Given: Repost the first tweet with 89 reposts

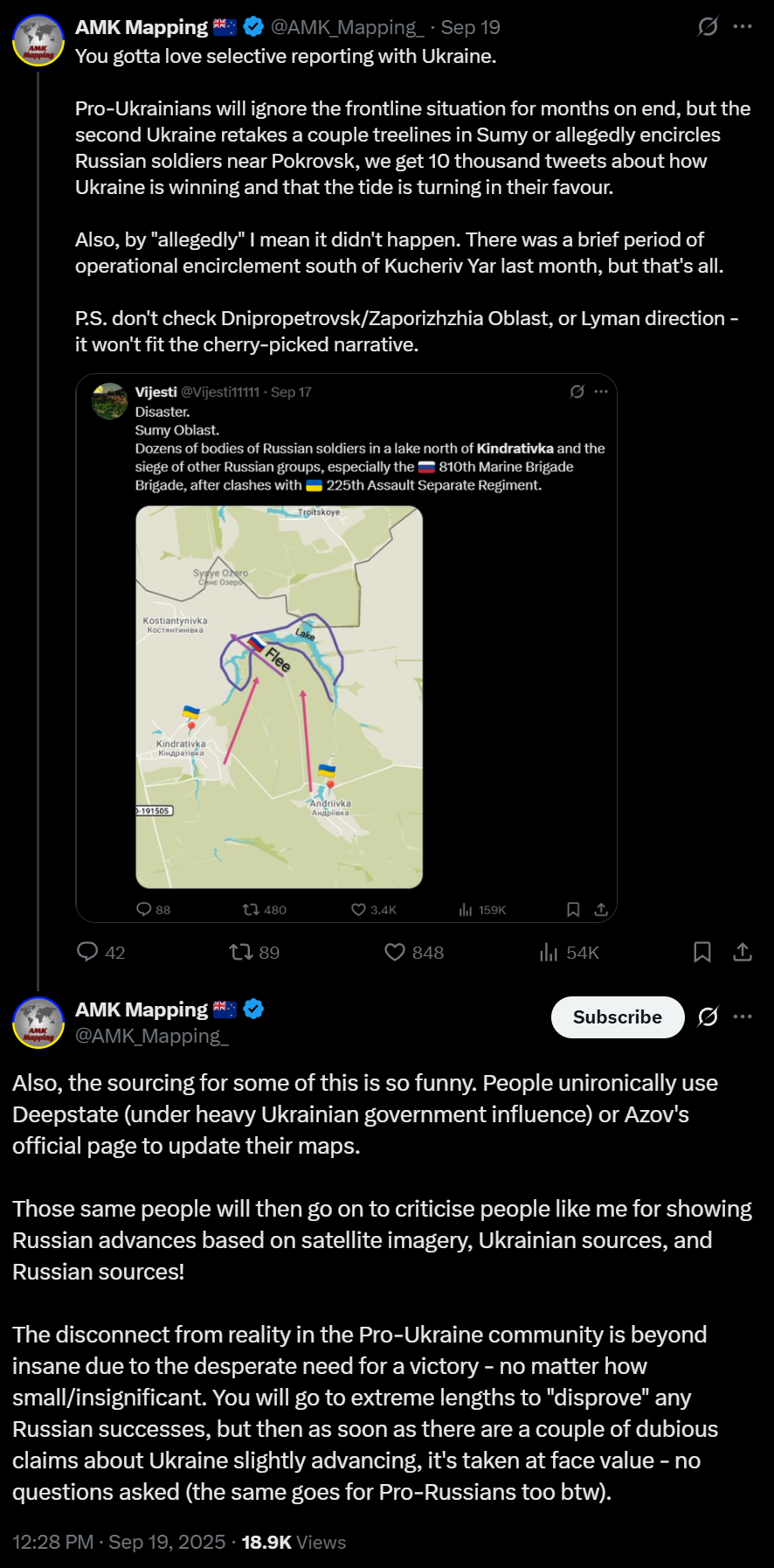Looking at the screenshot, I should (x=241, y=952).
